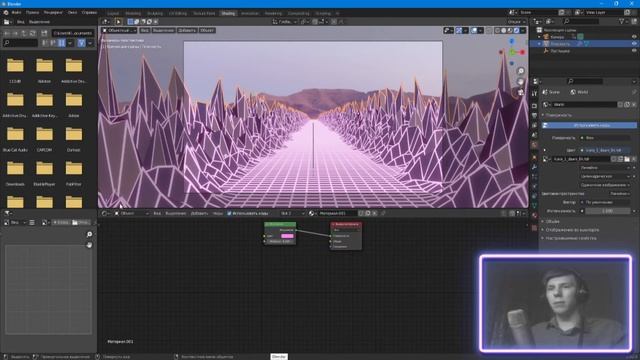Screen dimensions: 640x360
Task: Open the Справка menu
Action: [x=89, y=13]
